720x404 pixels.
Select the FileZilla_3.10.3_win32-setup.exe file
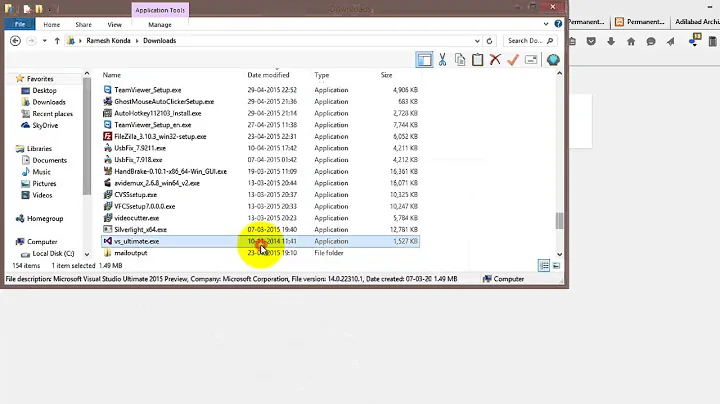(x=160, y=136)
